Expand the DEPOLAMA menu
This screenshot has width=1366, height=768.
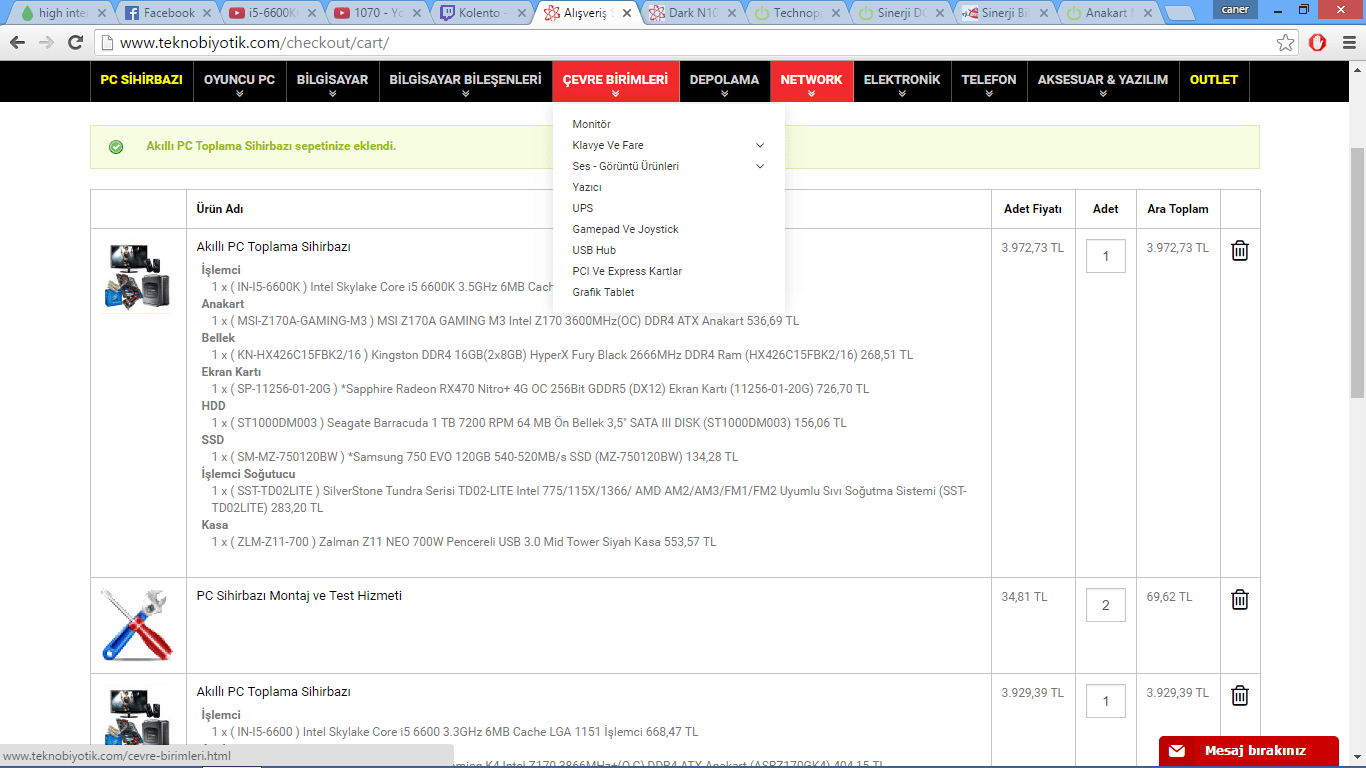click(724, 81)
